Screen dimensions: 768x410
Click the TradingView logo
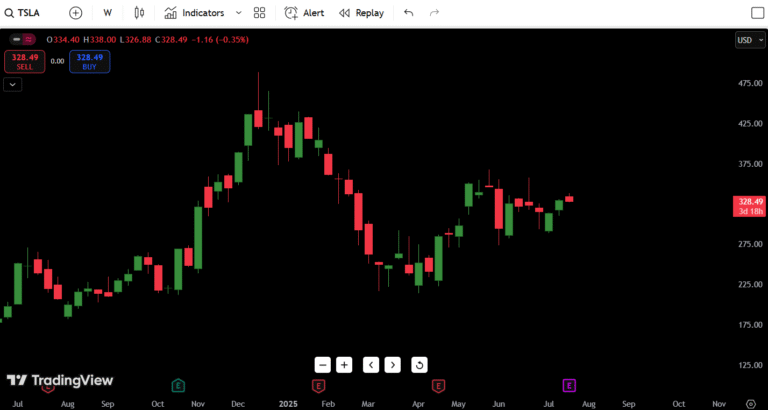(x=59, y=381)
